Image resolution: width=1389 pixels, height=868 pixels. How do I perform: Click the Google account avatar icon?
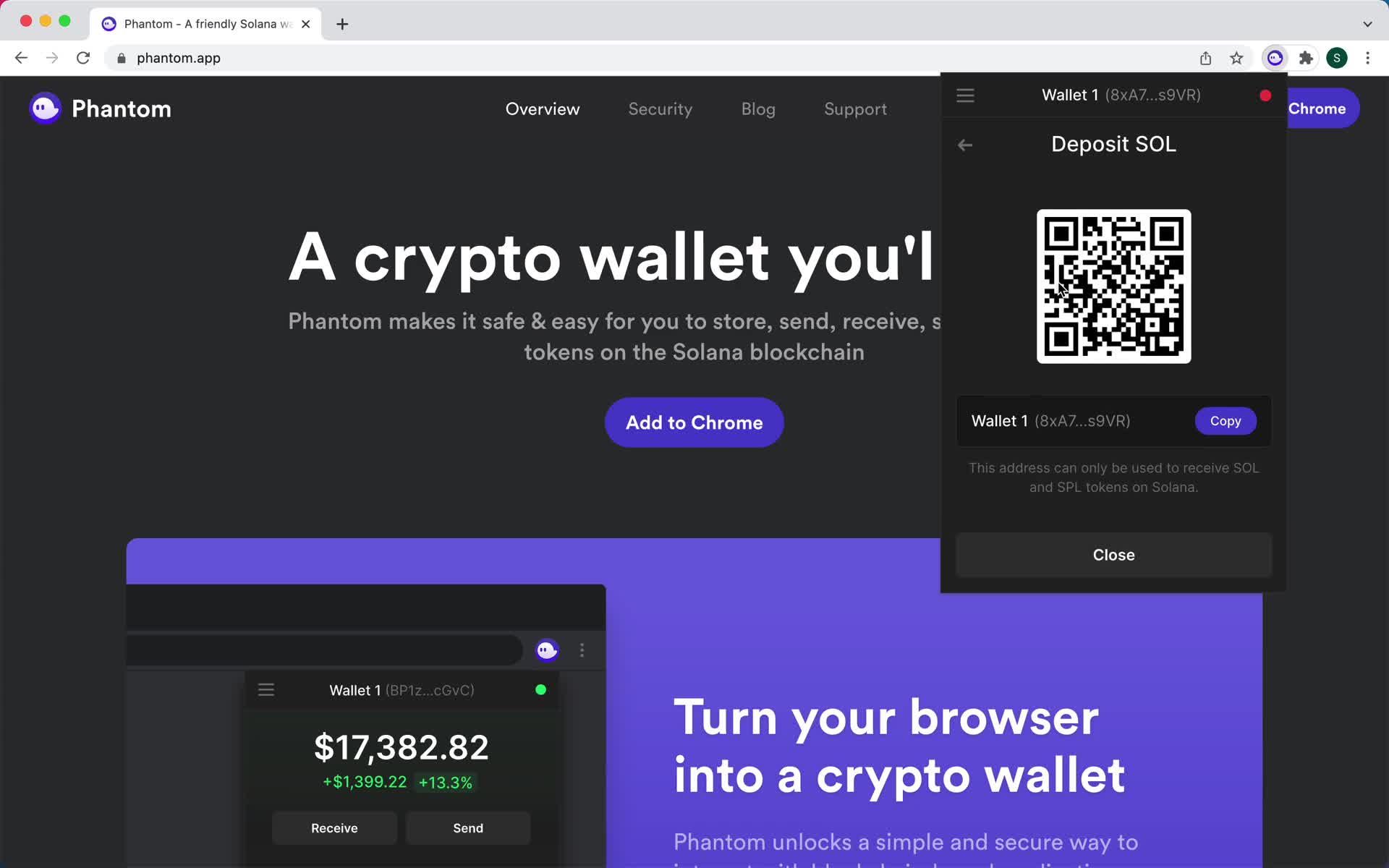click(x=1337, y=58)
